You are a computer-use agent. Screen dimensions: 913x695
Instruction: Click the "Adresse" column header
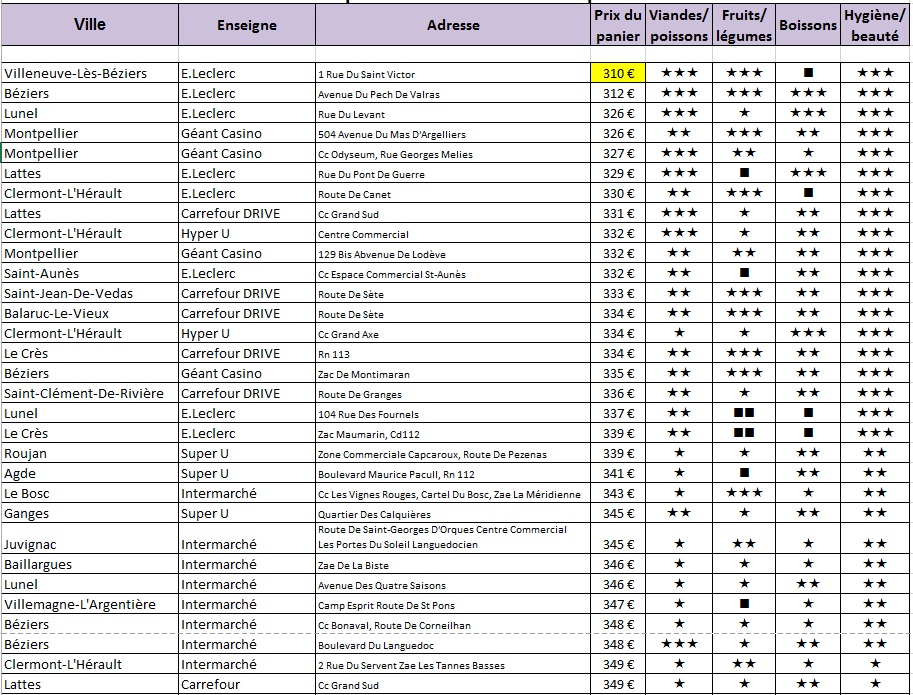pyautogui.click(x=453, y=24)
